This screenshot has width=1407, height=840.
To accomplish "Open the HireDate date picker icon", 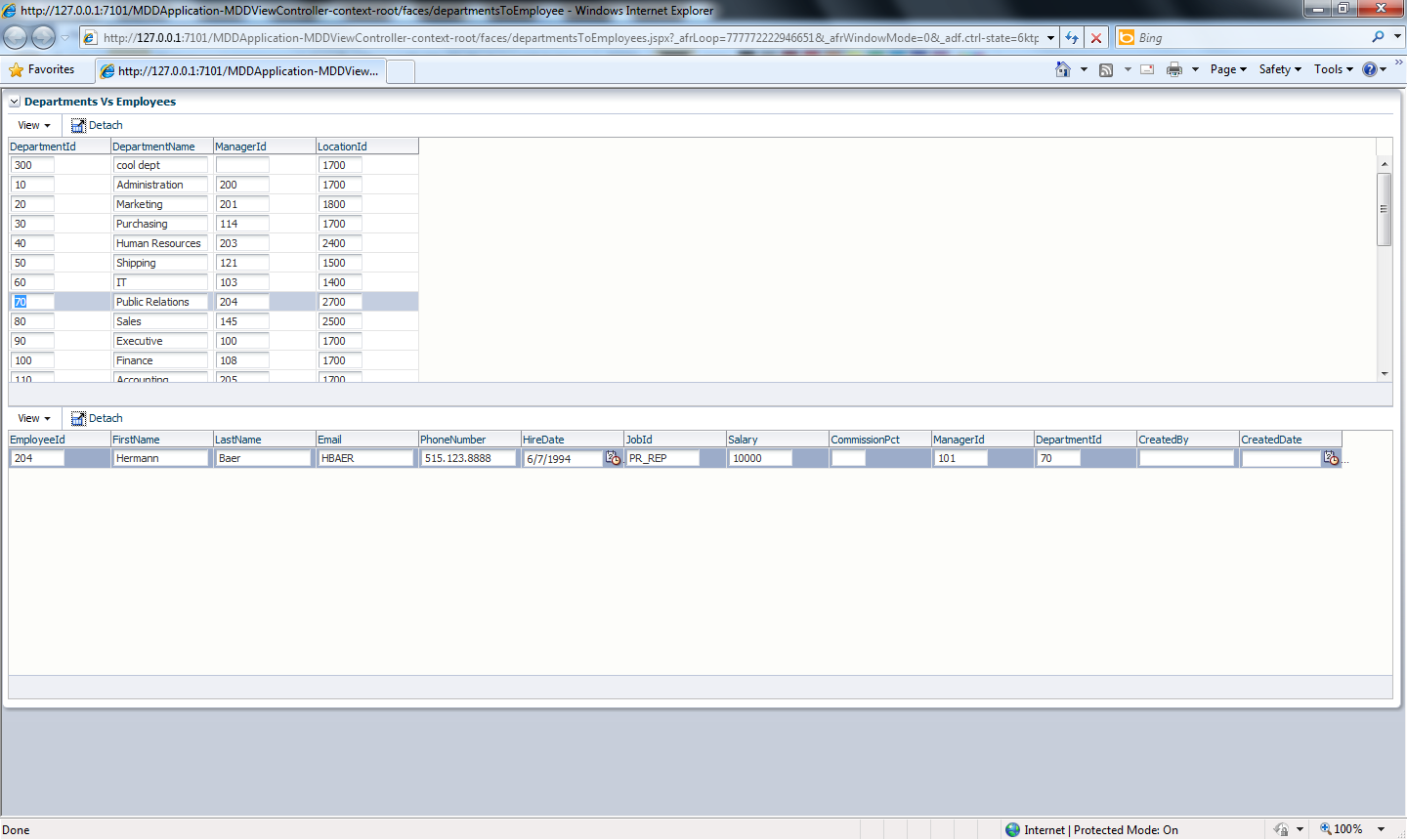I will tap(613, 457).
